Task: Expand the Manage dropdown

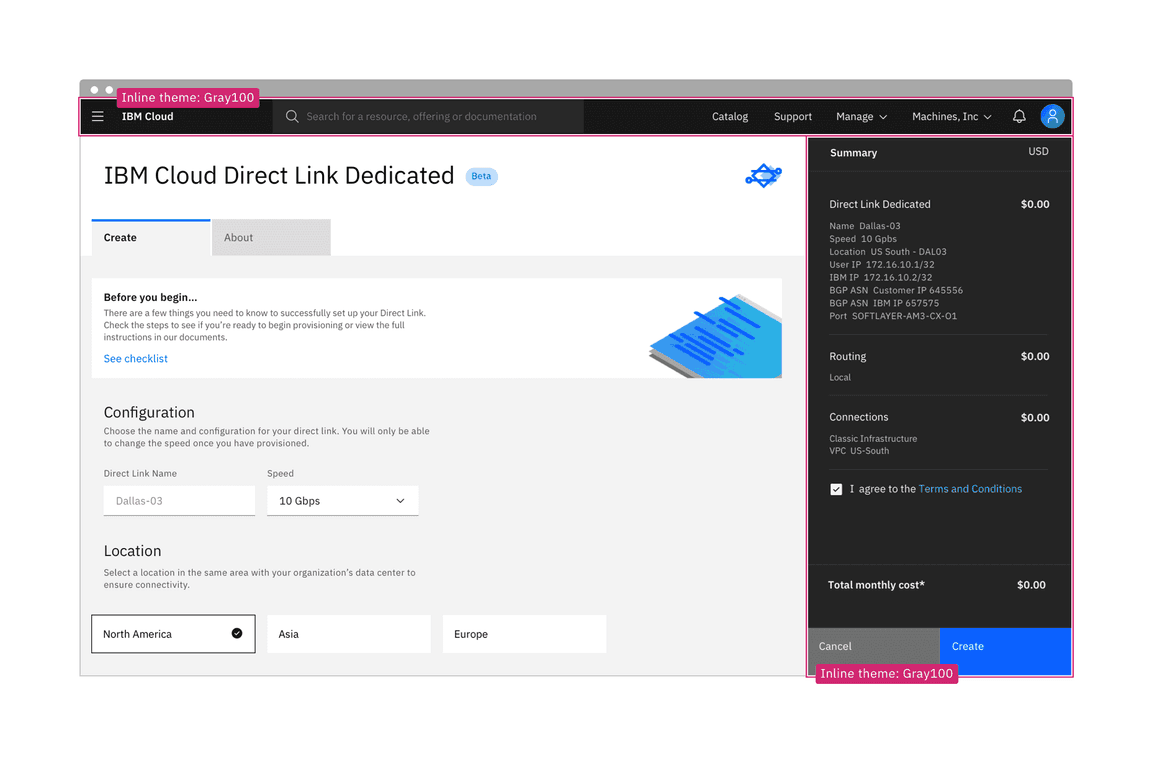Action: pos(860,116)
